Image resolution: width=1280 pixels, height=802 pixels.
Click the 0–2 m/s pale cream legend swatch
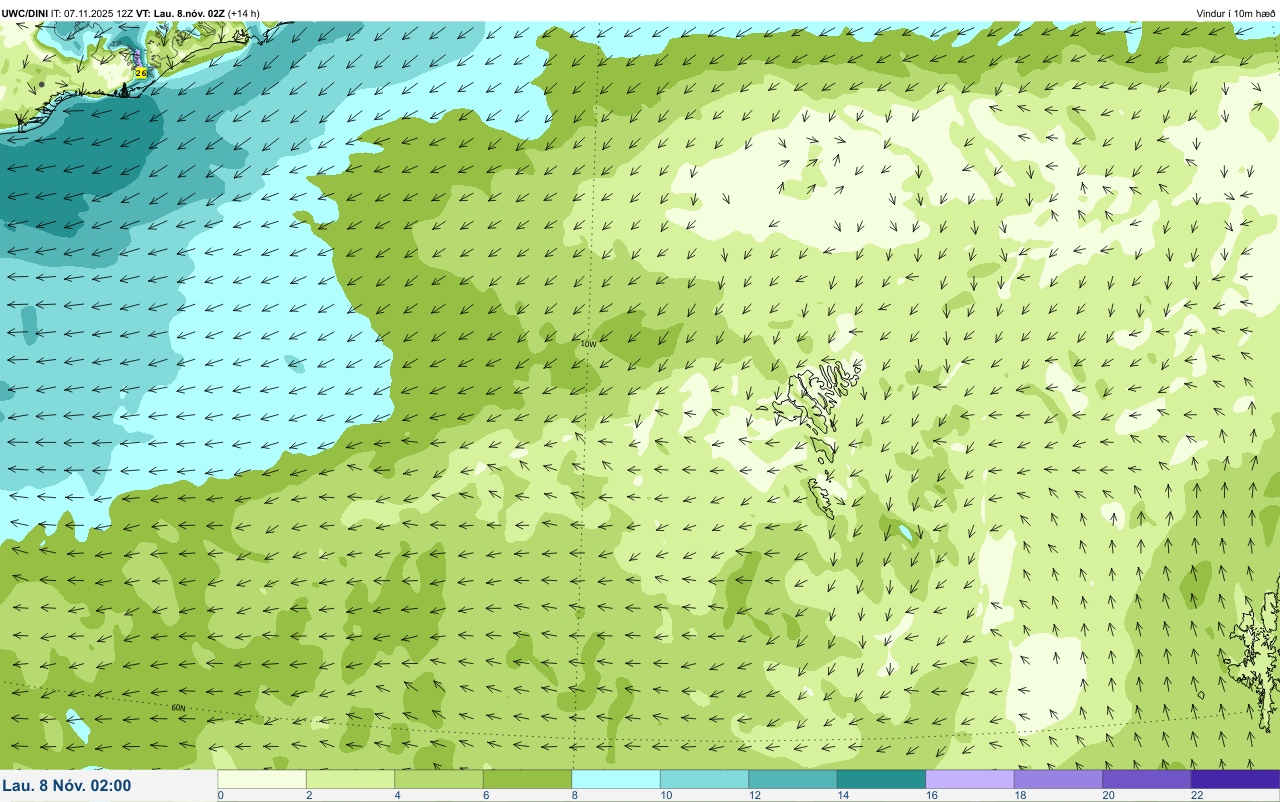[x=262, y=779]
